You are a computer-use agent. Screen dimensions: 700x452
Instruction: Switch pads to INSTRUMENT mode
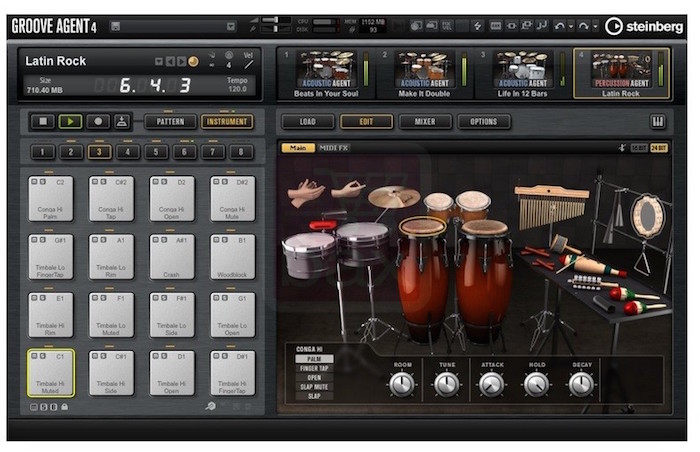[x=227, y=121]
